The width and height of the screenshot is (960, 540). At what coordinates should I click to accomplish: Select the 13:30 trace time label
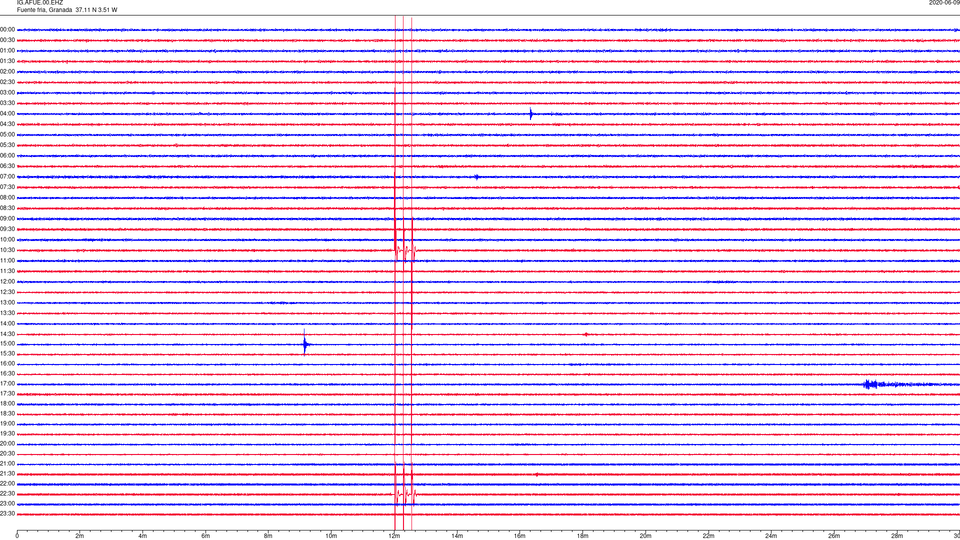[7, 313]
